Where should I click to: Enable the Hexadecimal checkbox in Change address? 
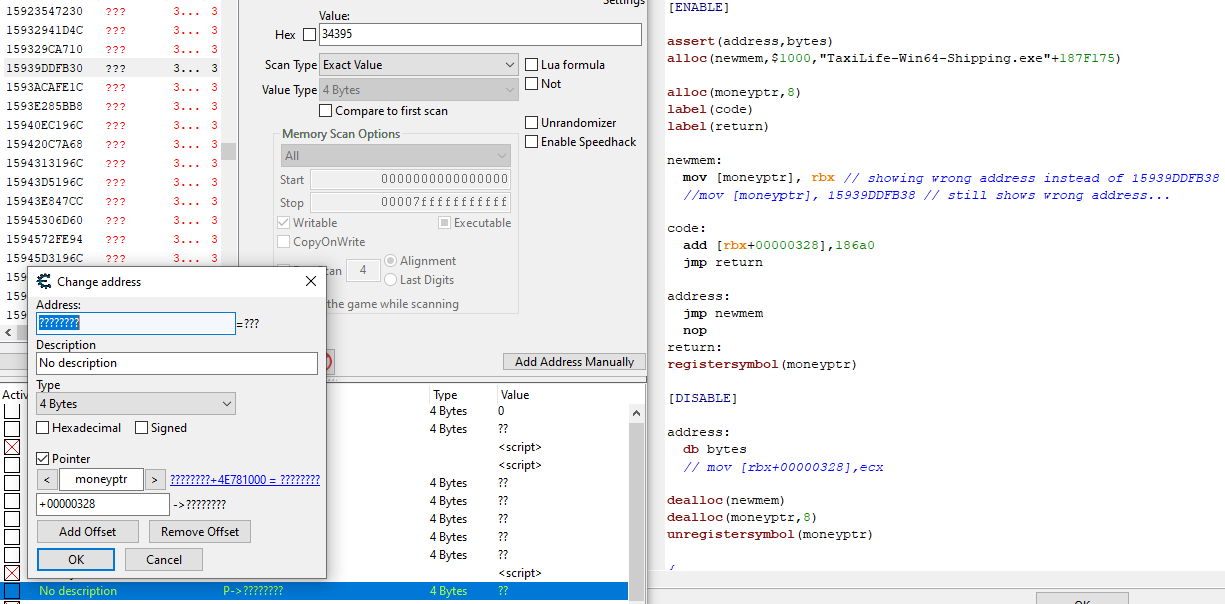point(43,428)
